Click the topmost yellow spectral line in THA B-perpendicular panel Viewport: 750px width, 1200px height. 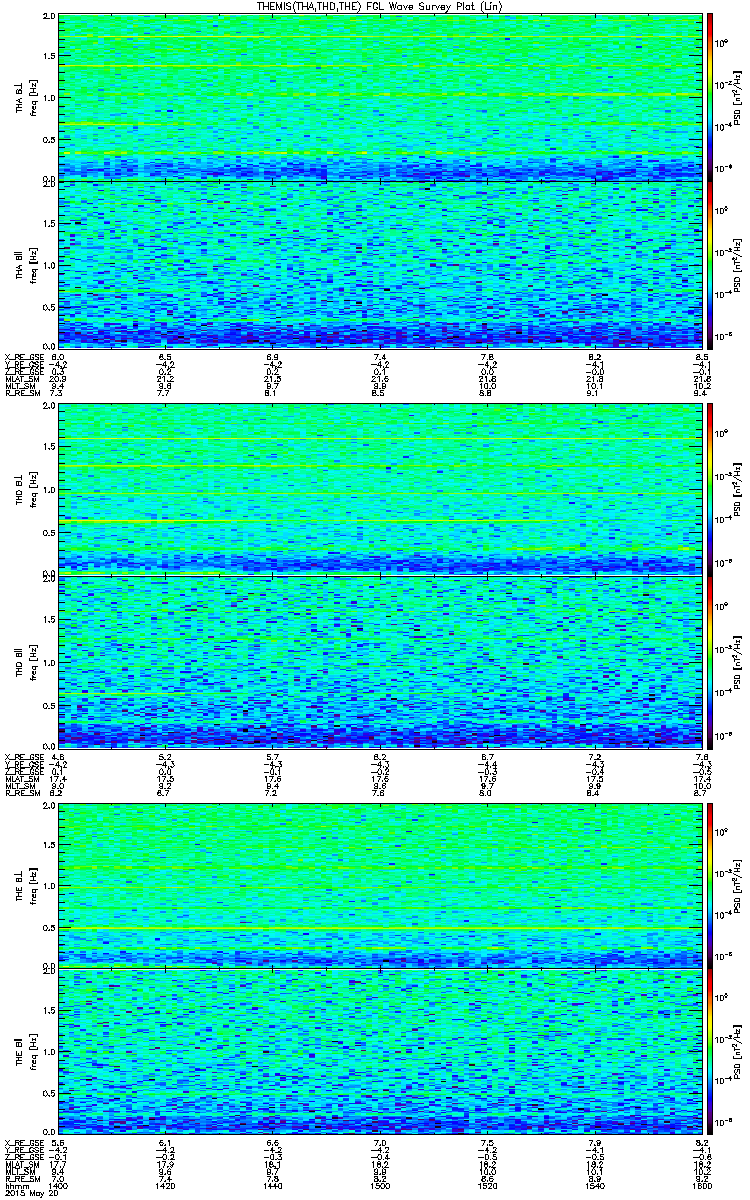tap(380, 37)
